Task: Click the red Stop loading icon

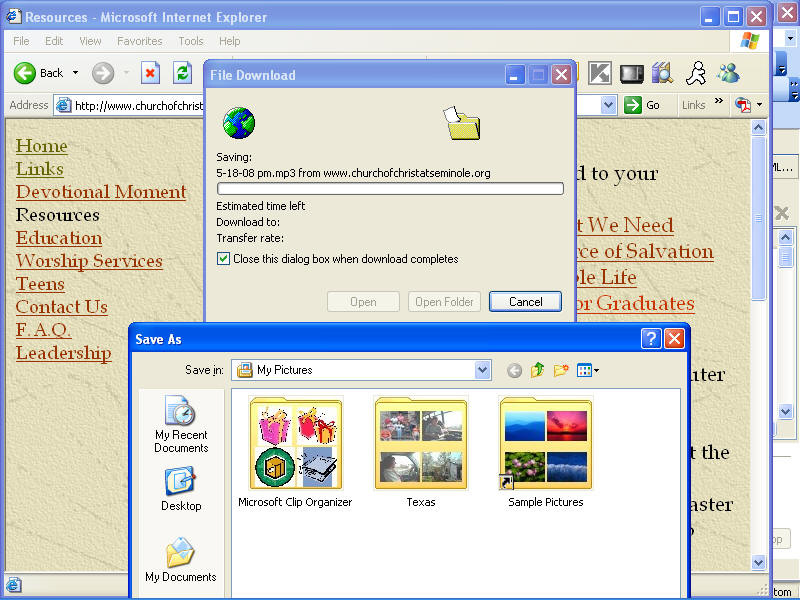Action: coord(150,73)
